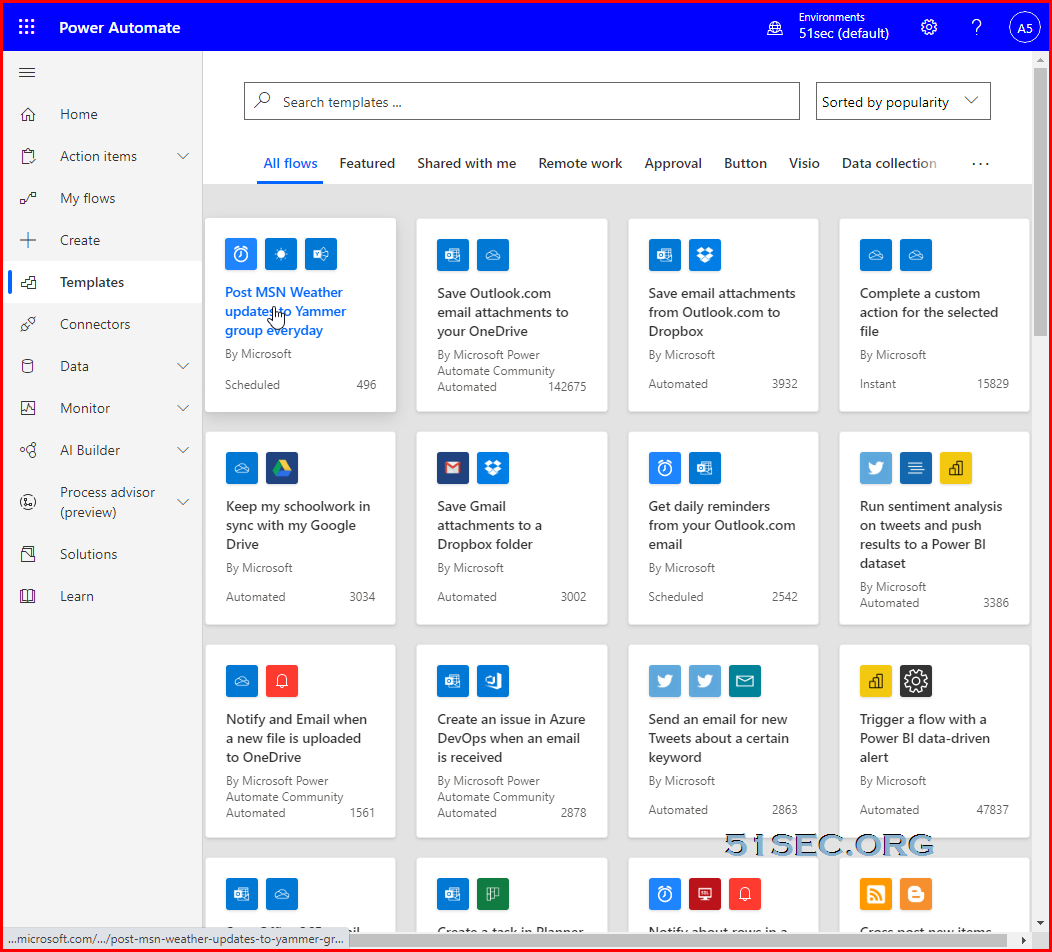Expand the AI Builder menu chevron
Viewport: 1052px width, 952px height.
pyautogui.click(x=182, y=450)
